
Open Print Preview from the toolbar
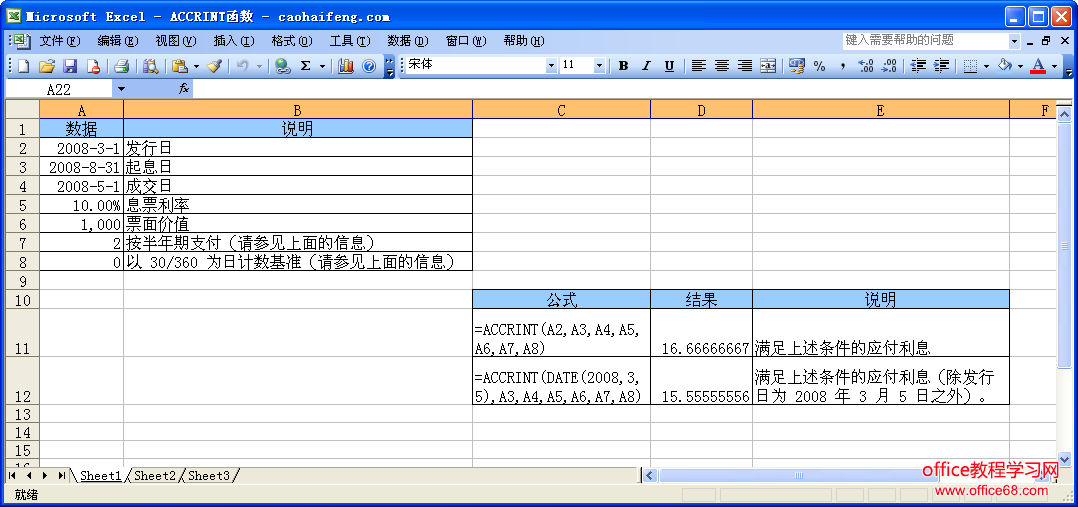click(x=150, y=66)
